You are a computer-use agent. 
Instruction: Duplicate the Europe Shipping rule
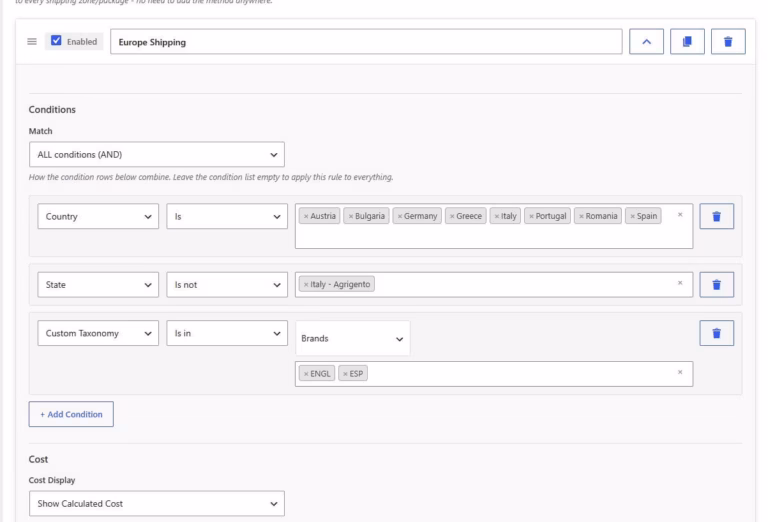tap(687, 42)
